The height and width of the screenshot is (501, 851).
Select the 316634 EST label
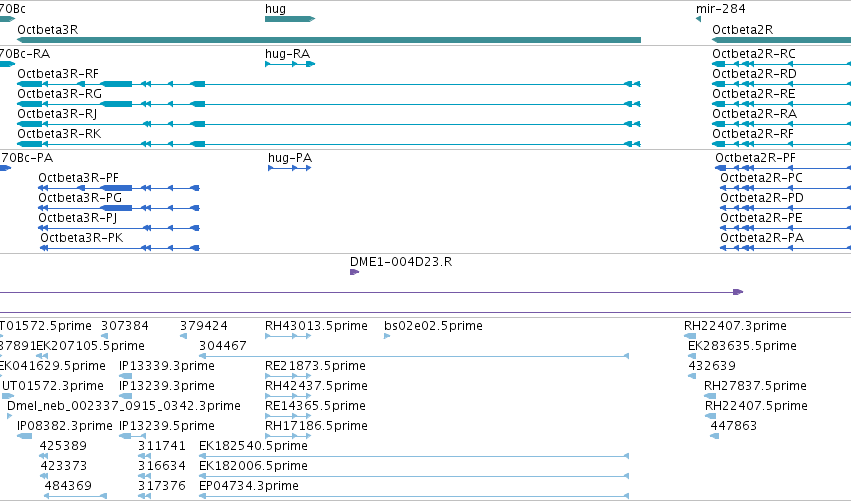(162, 466)
